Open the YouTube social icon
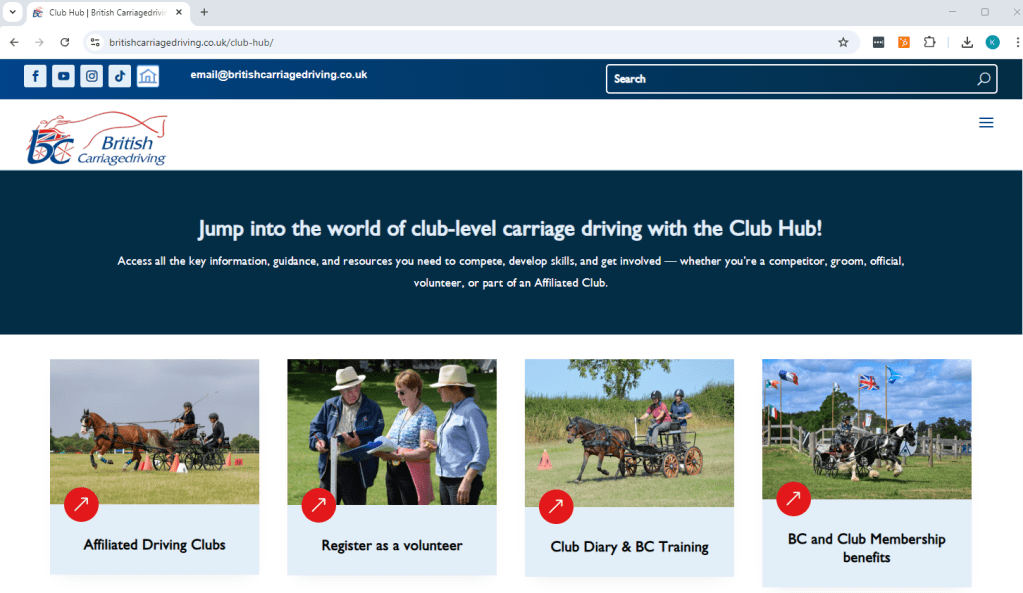Image resolution: width=1023 pixels, height=593 pixels. [x=63, y=76]
